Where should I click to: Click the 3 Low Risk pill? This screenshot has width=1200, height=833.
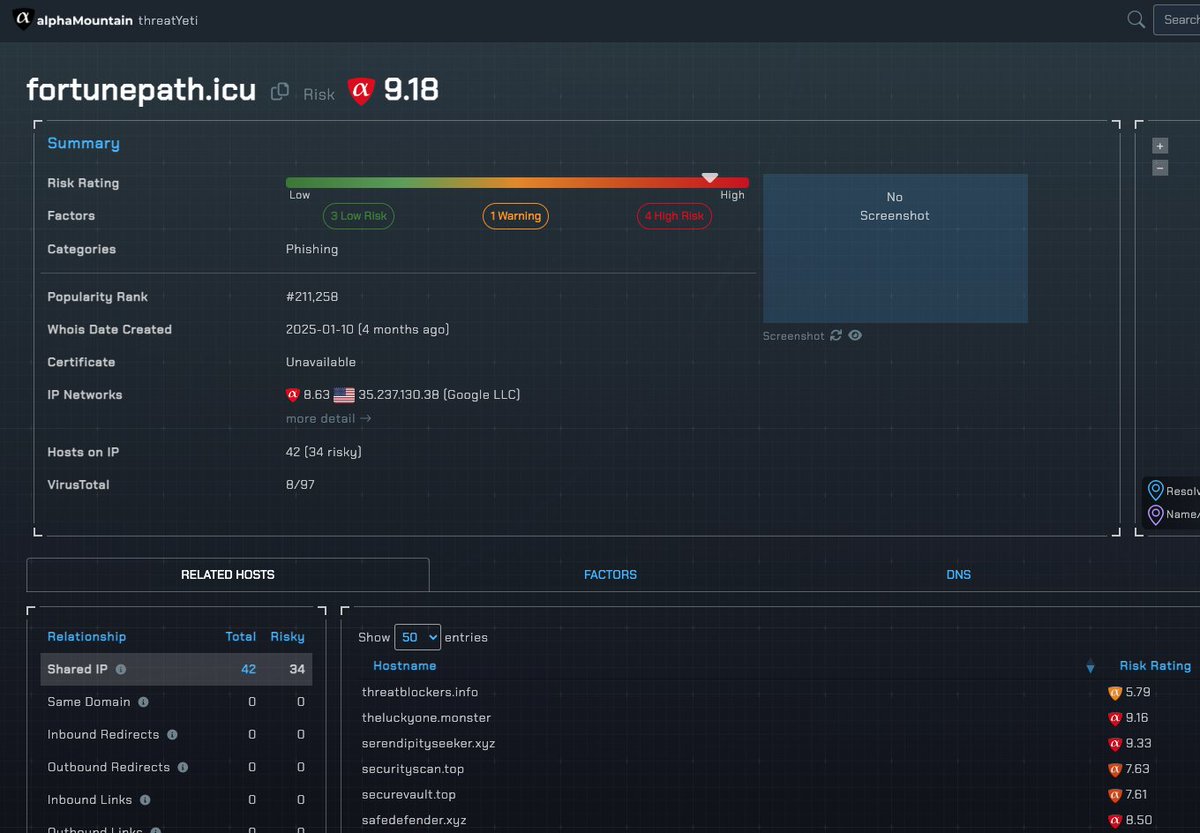[358, 216]
